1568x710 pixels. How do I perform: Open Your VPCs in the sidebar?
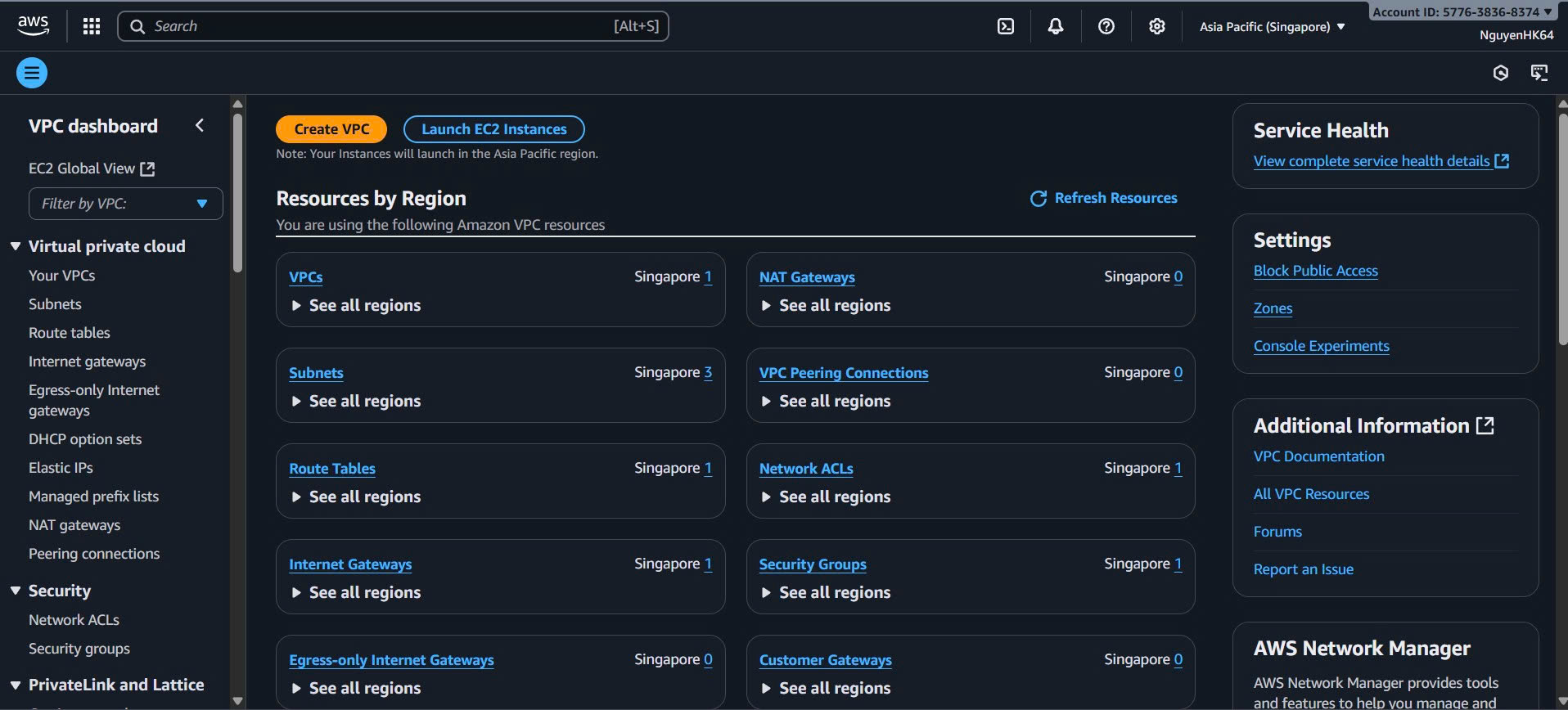click(62, 276)
